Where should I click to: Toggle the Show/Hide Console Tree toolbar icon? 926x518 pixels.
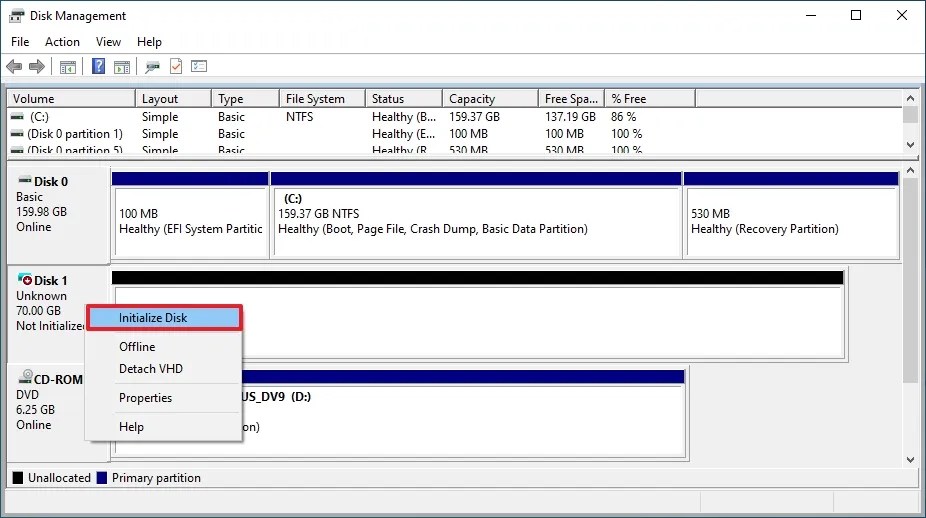[68, 67]
